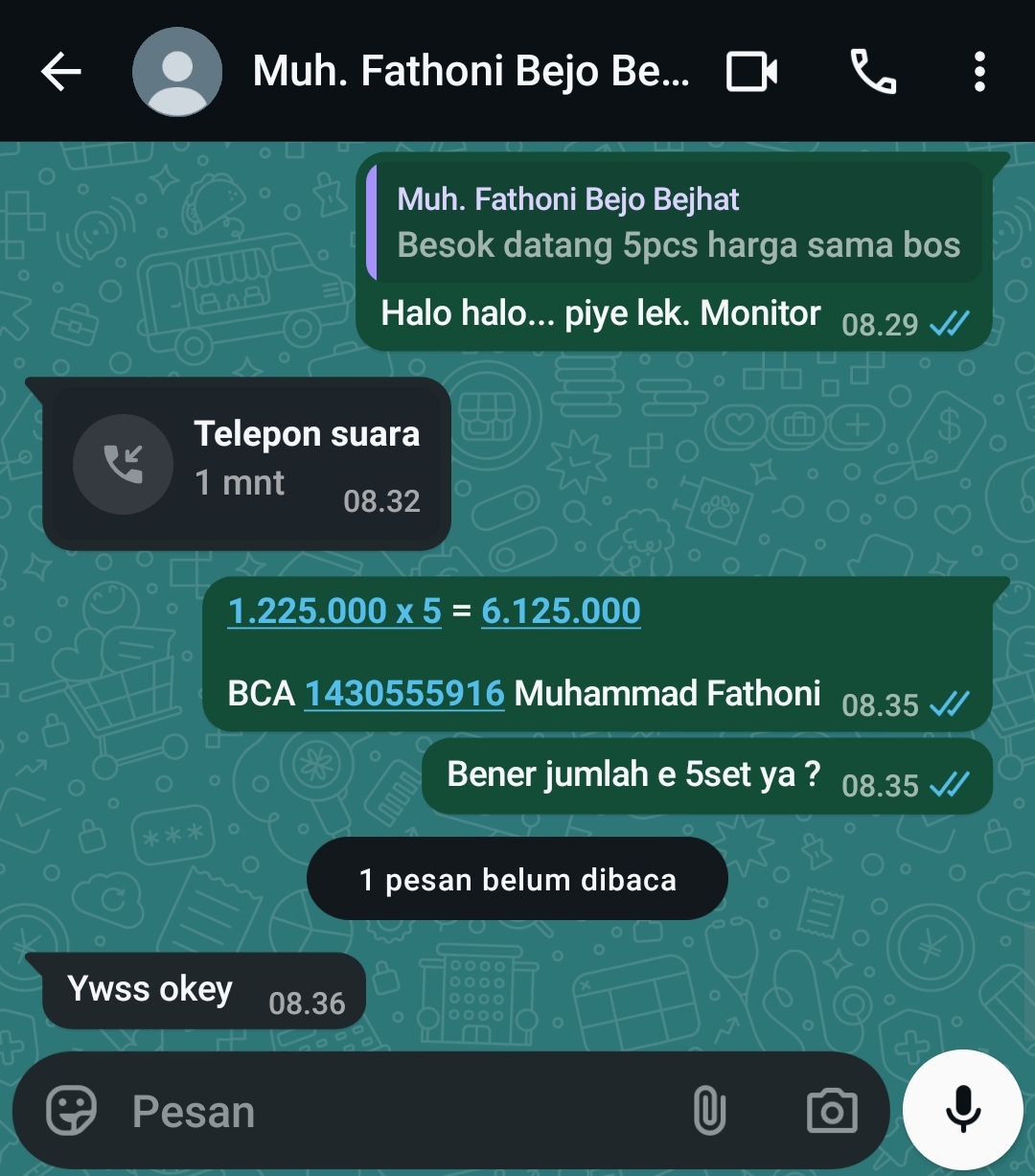
Task: Select the Ywss okey message bubble
Action: (x=204, y=991)
